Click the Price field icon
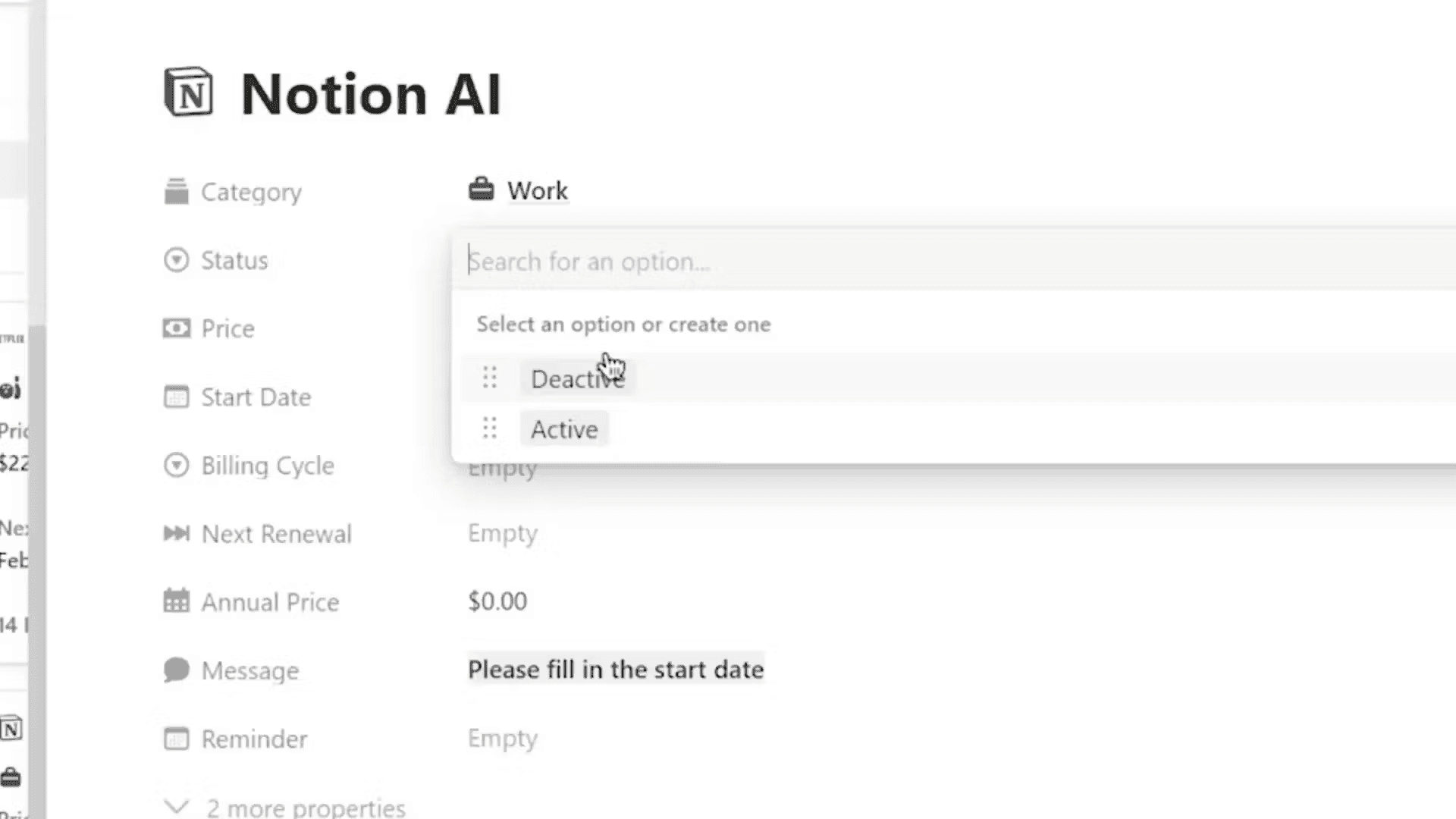Screen dimensions: 1456x819 [x=176, y=328]
